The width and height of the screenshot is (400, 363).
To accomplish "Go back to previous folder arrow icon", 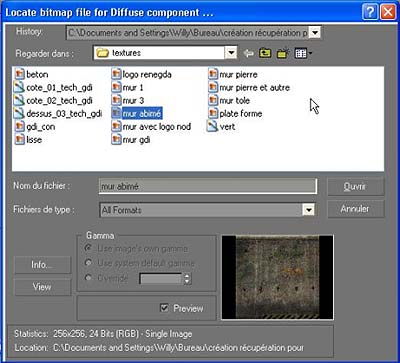I will click(248, 53).
